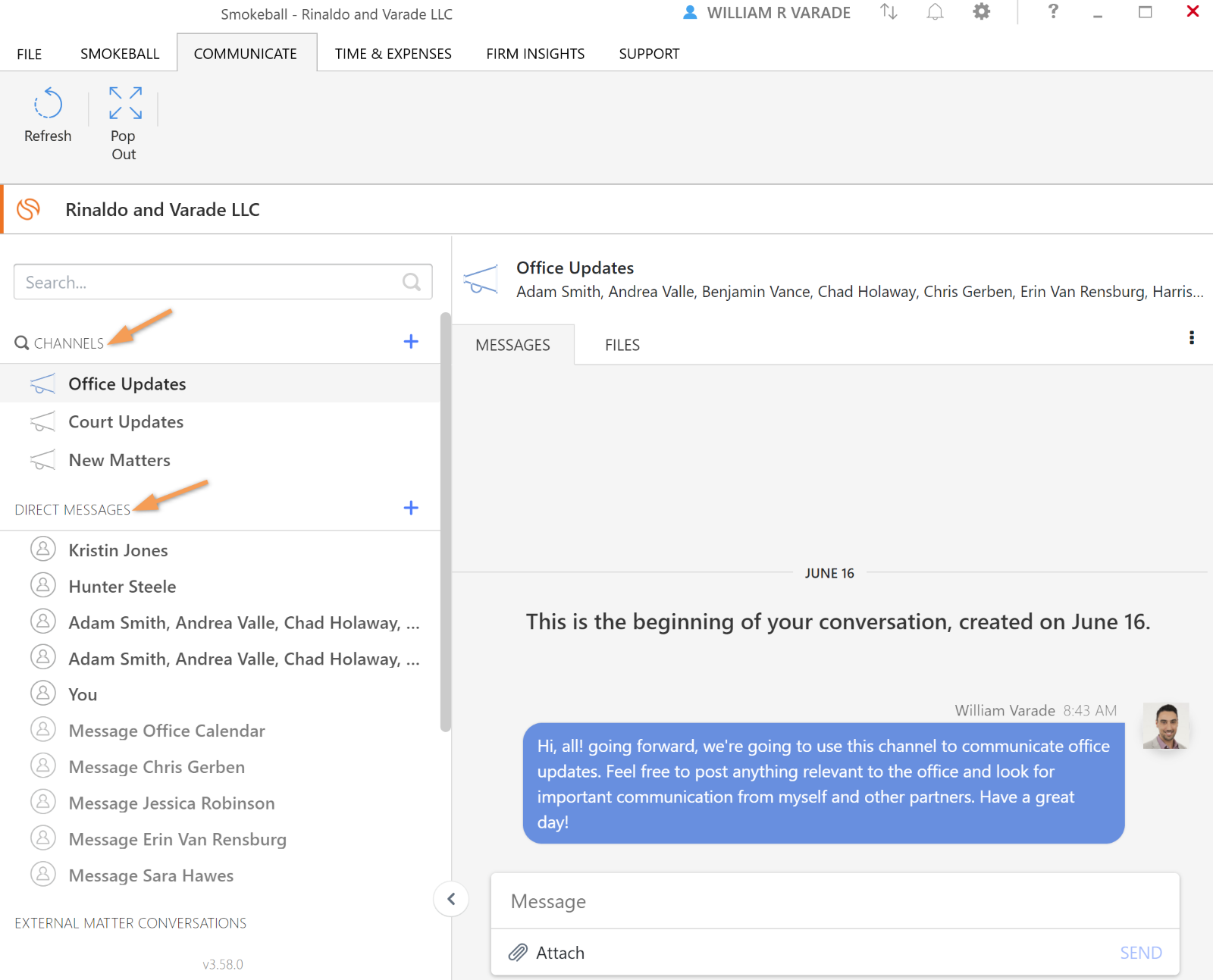The height and width of the screenshot is (980, 1213).
Task: Open the settings gear
Action: click(982, 12)
